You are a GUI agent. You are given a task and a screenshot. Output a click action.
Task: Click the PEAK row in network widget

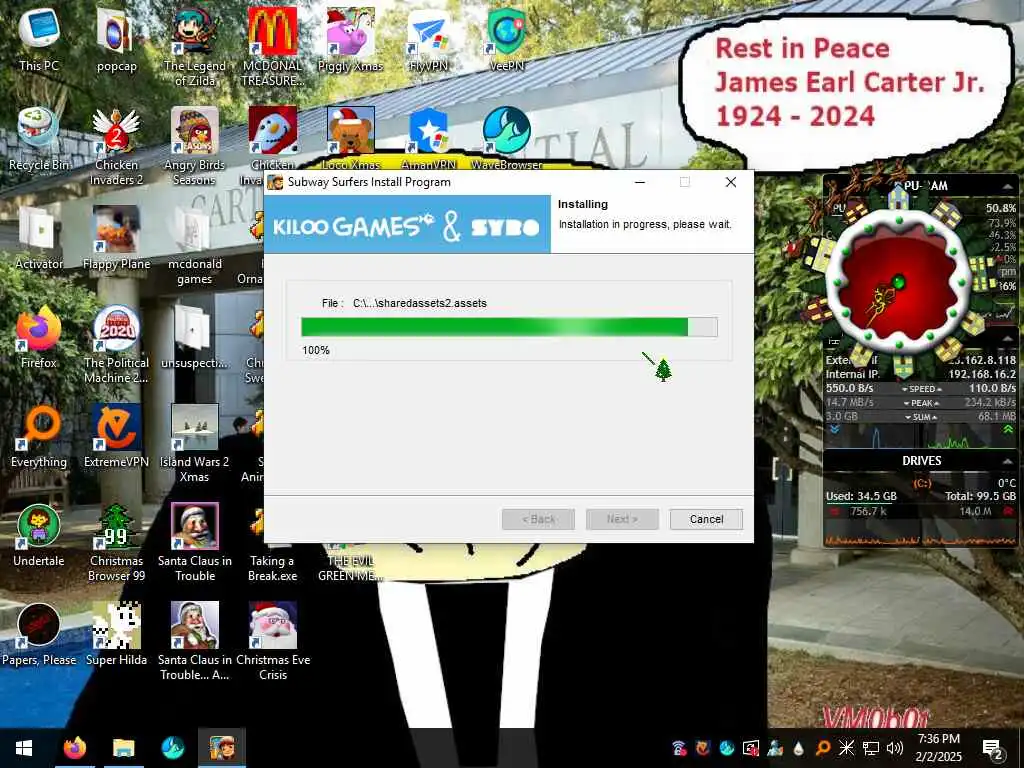[x=921, y=403]
